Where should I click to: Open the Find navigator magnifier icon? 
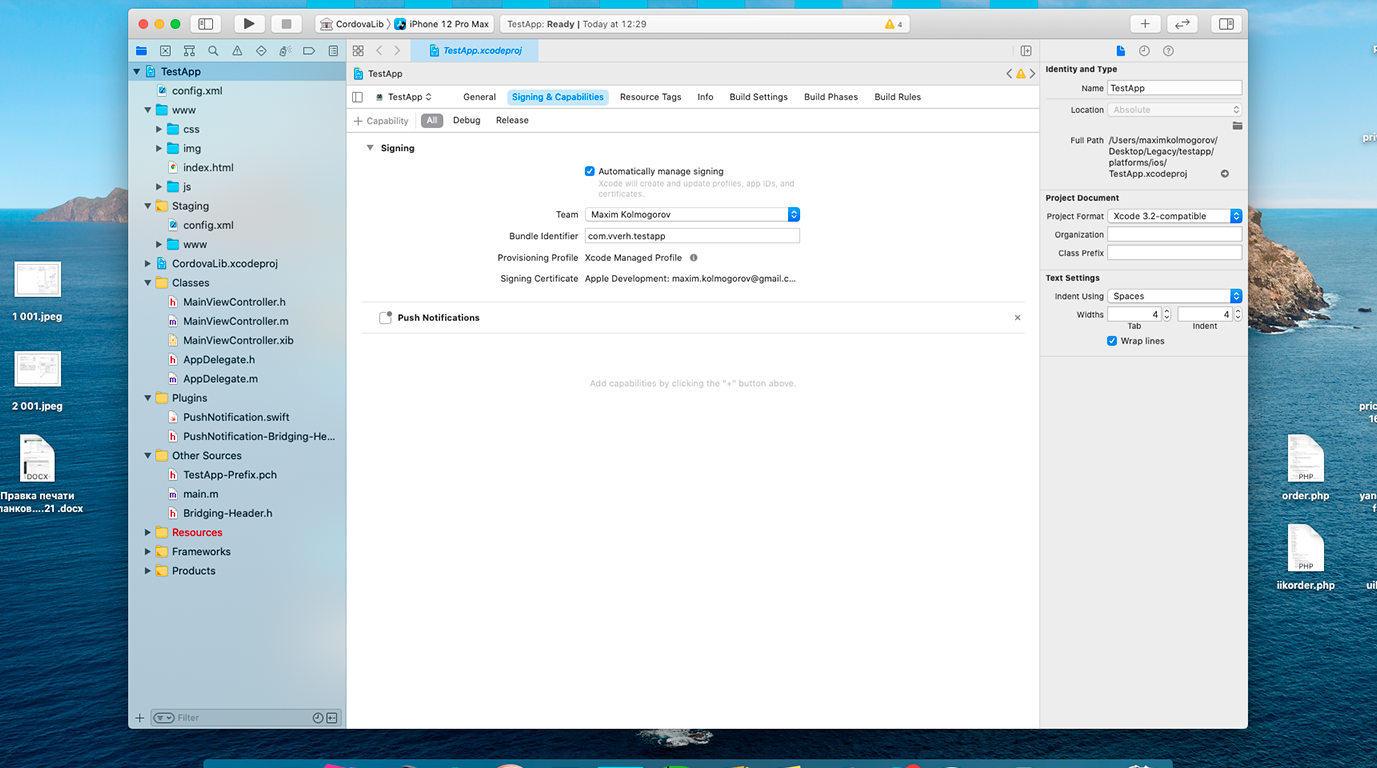point(213,51)
